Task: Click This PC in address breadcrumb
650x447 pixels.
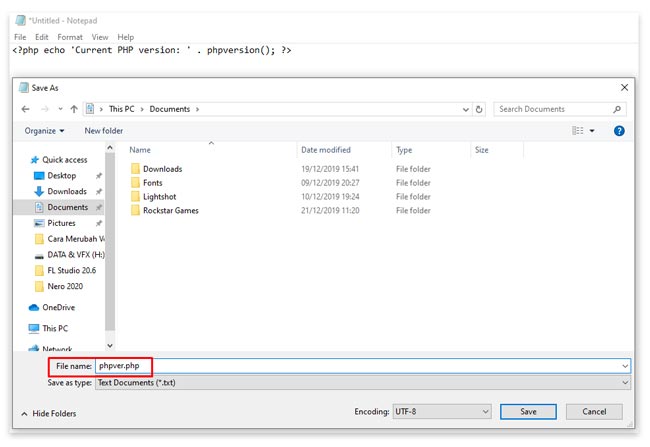Action: (x=121, y=109)
